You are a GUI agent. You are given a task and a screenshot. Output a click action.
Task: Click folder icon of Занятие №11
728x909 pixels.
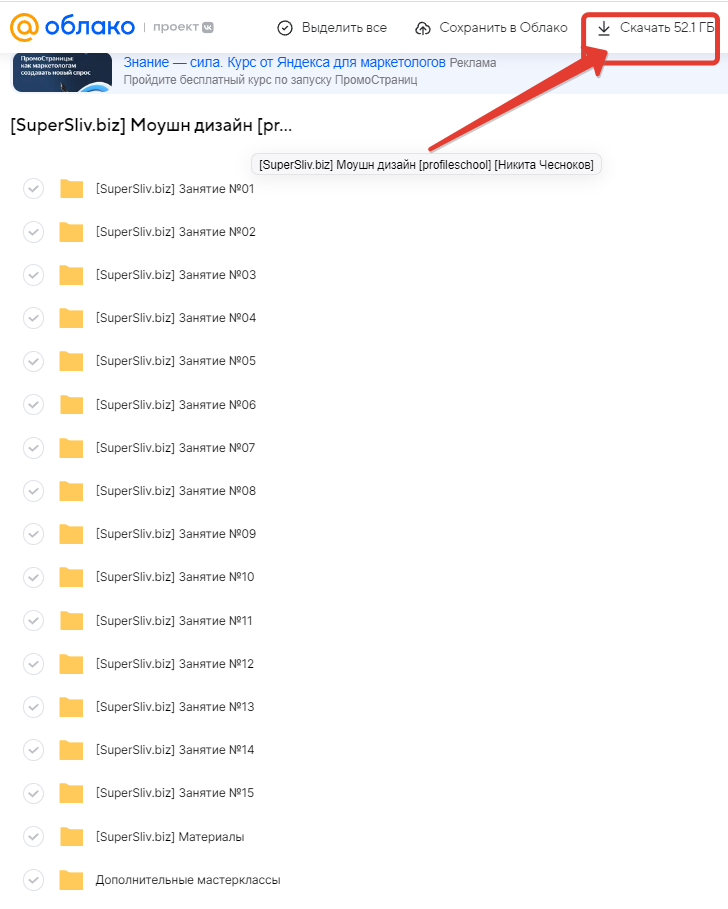pos(71,620)
